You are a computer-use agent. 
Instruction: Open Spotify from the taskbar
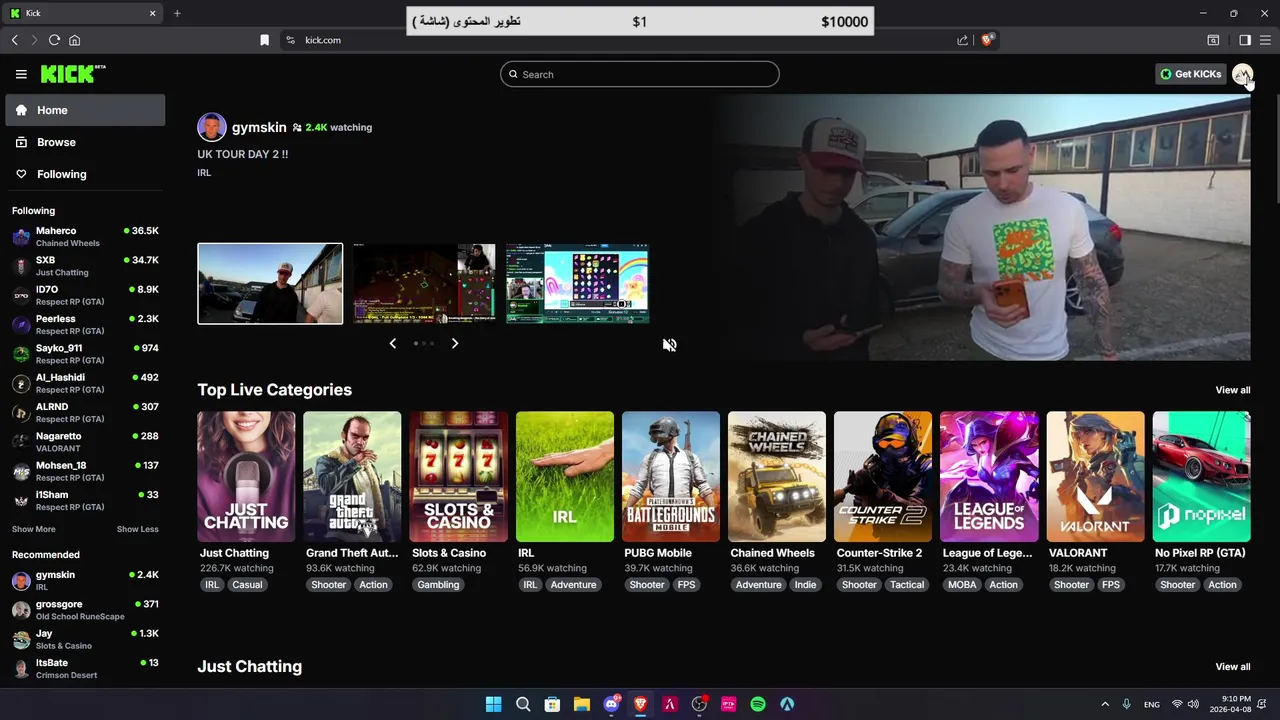(x=758, y=704)
